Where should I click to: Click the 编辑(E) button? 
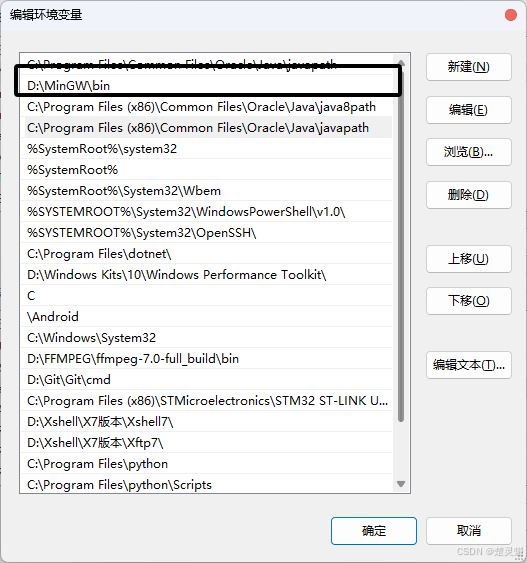pos(468,110)
